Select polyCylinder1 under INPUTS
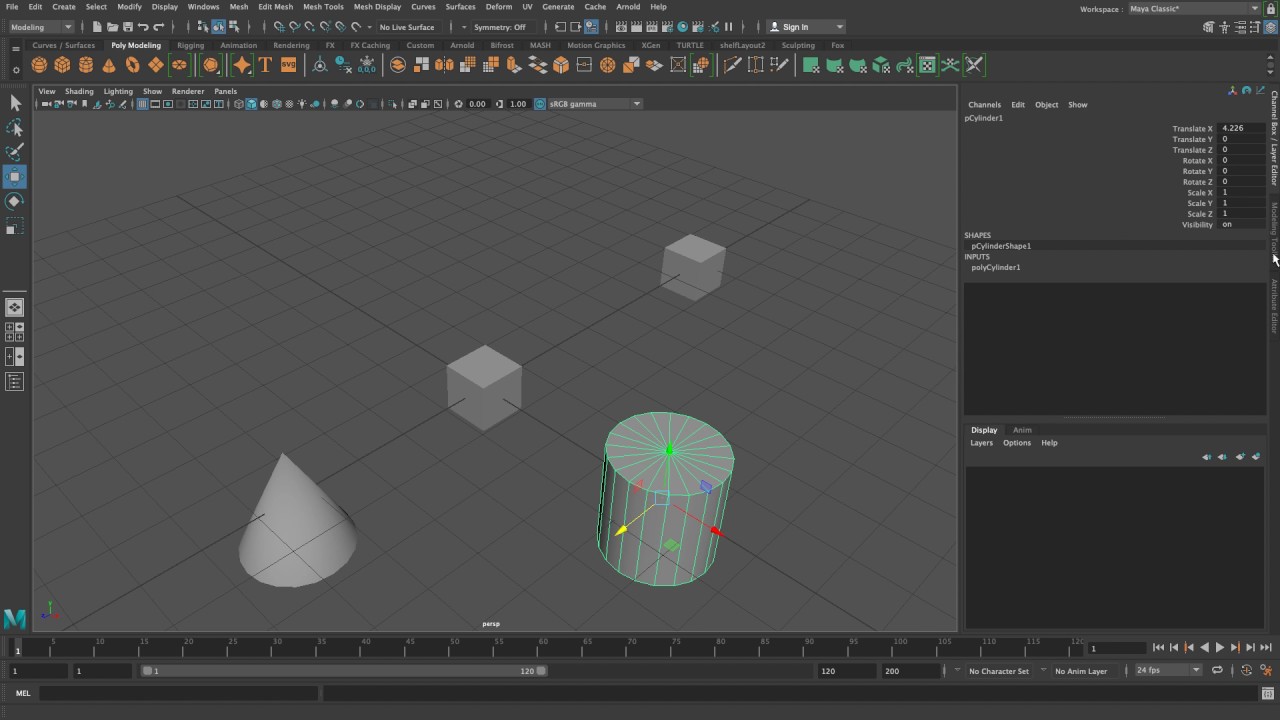Screen dimensions: 1280x720 pos(996,268)
